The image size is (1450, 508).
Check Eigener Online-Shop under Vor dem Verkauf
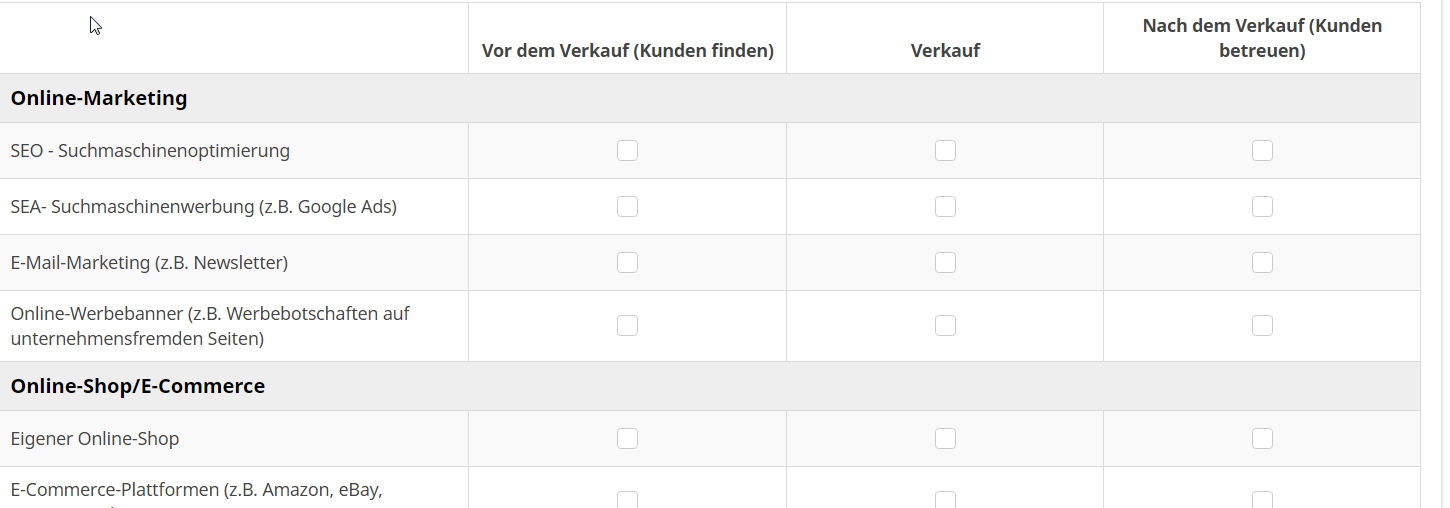tap(627, 439)
